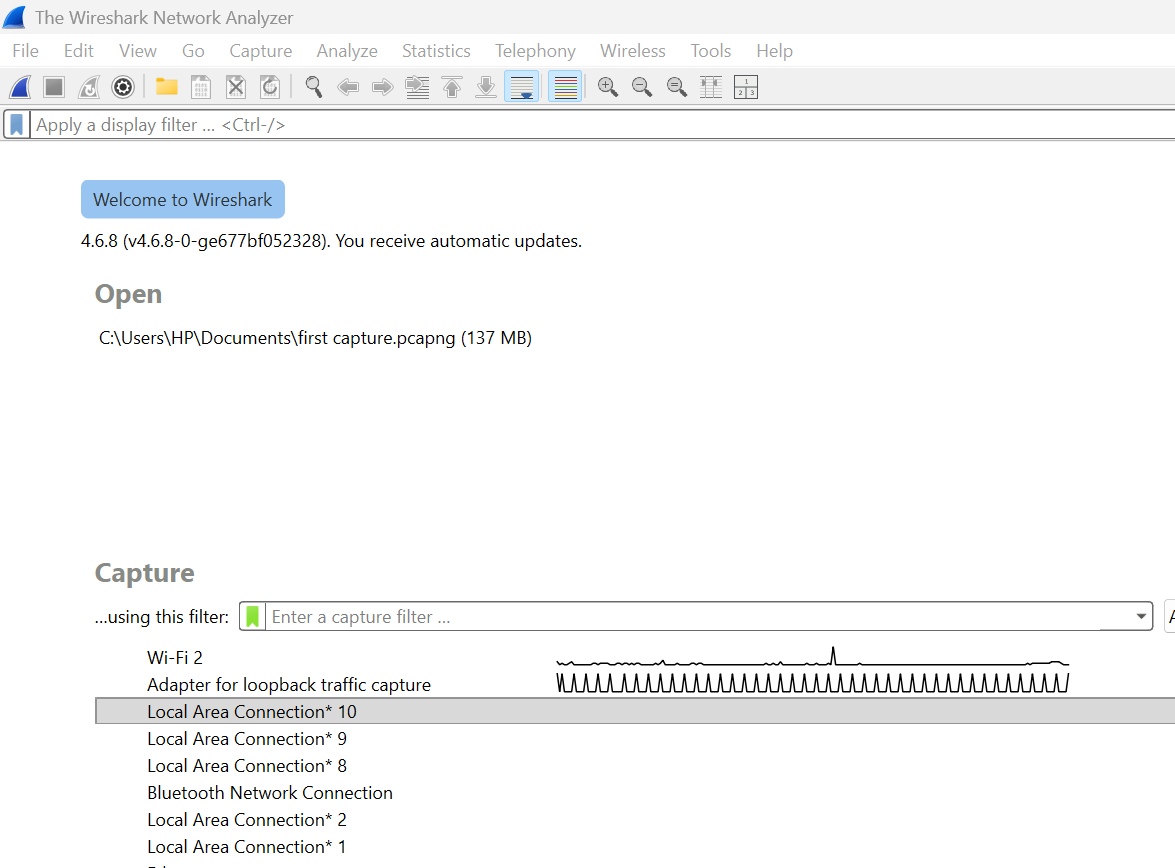Select Adapter for loopback traffic capture

(289, 684)
